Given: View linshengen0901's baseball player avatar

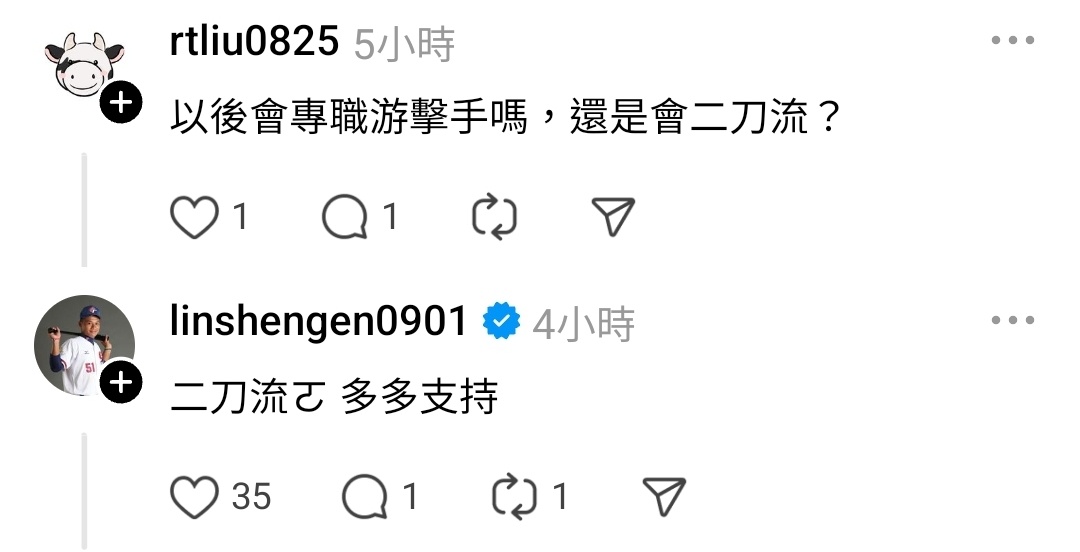Looking at the screenshot, I should pyautogui.click(x=84, y=345).
